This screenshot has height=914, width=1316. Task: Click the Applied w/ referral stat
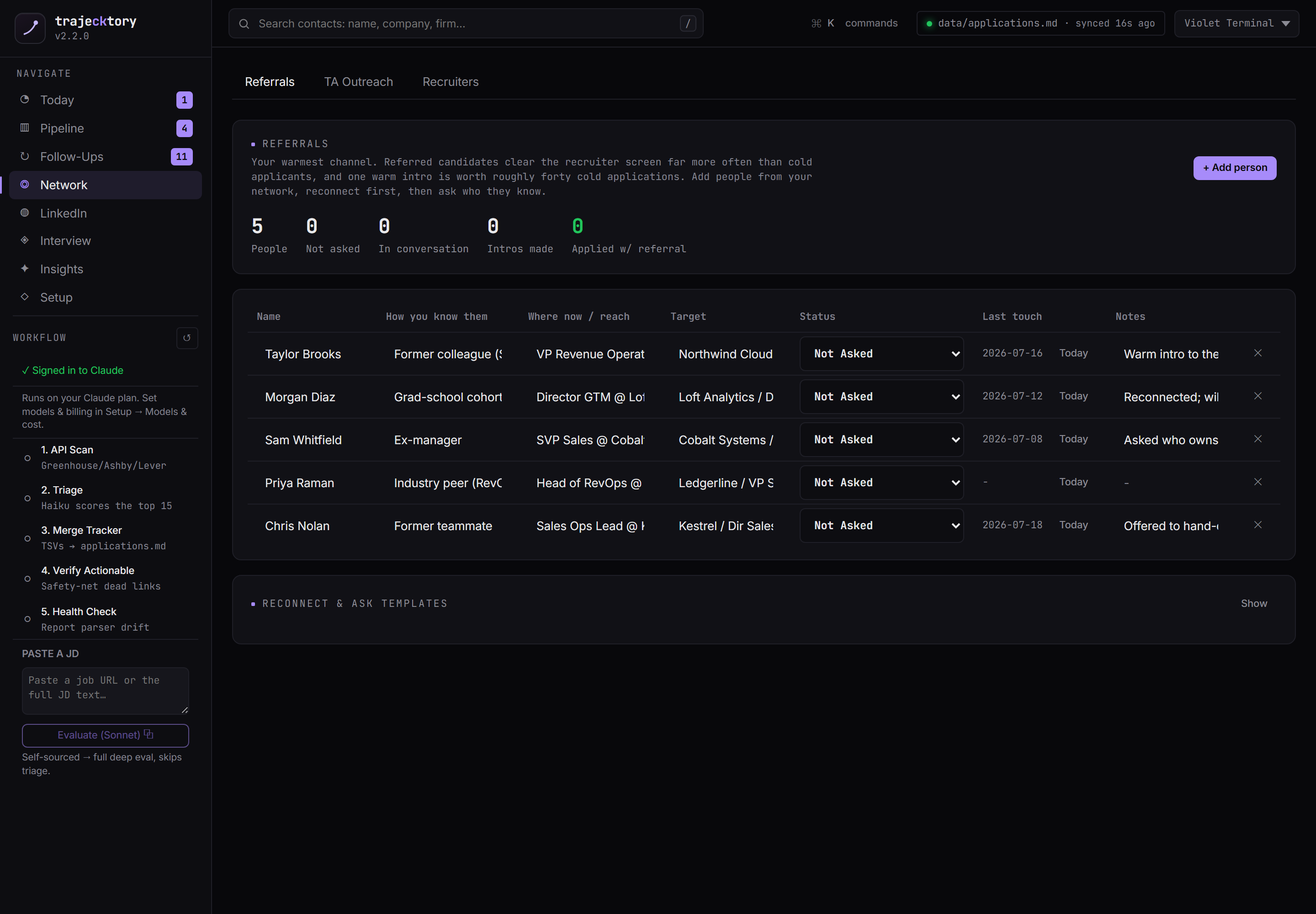click(x=628, y=235)
